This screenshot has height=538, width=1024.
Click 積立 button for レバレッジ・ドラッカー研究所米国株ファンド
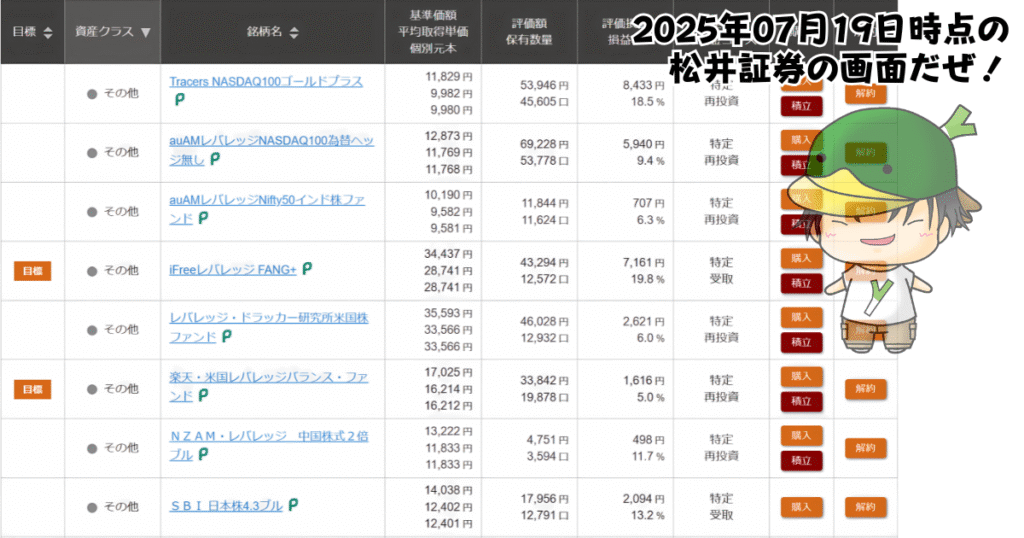[x=801, y=342]
